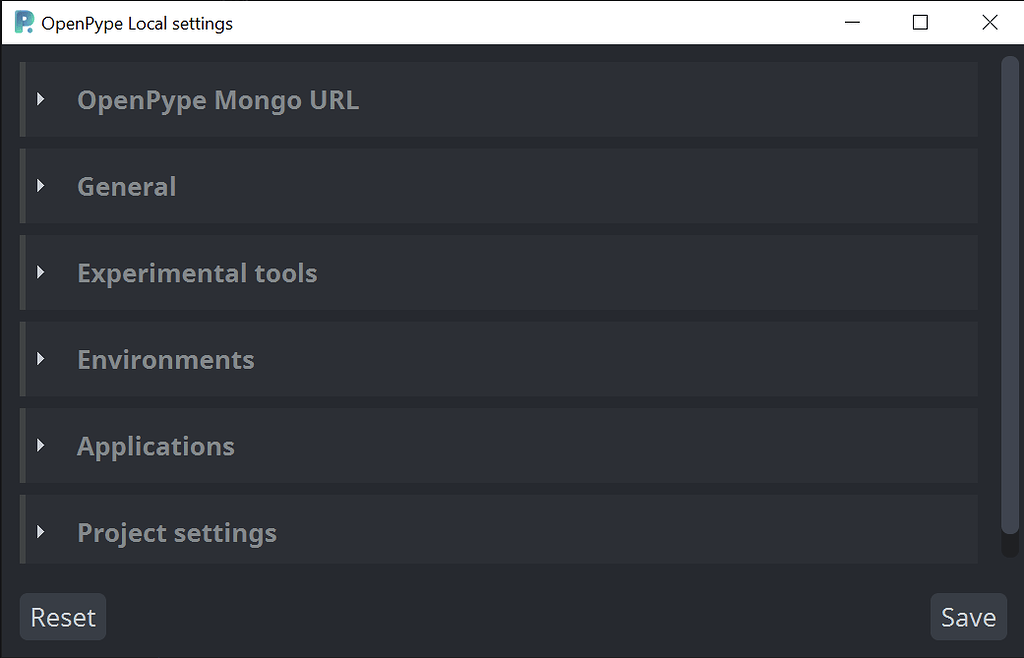The height and width of the screenshot is (658, 1024).
Task: Expand the Environments section arrow
Action: tap(41, 359)
